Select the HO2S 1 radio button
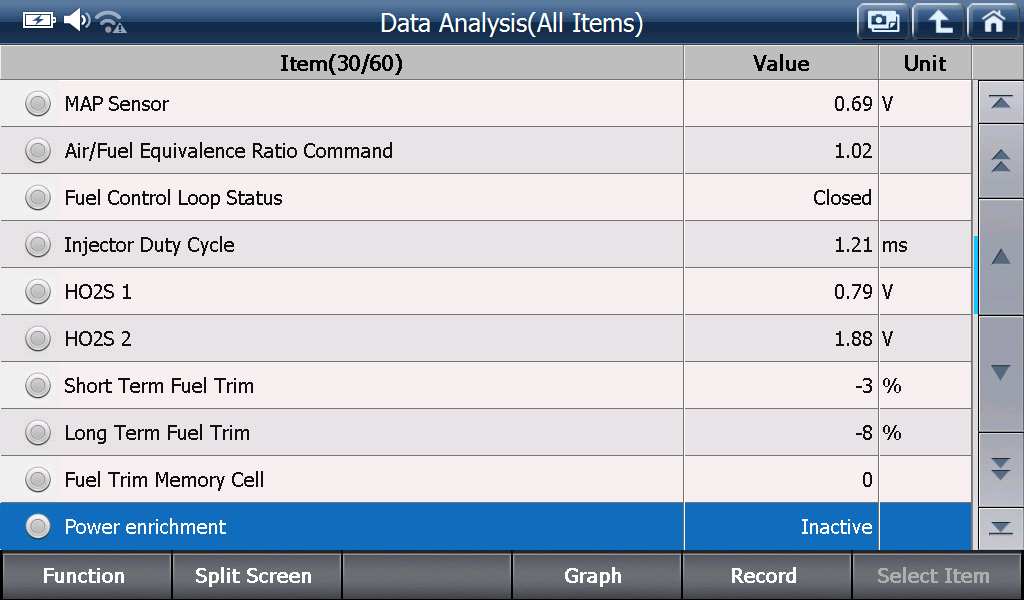Screen dimensions: 1024x600 pos(38,291)
